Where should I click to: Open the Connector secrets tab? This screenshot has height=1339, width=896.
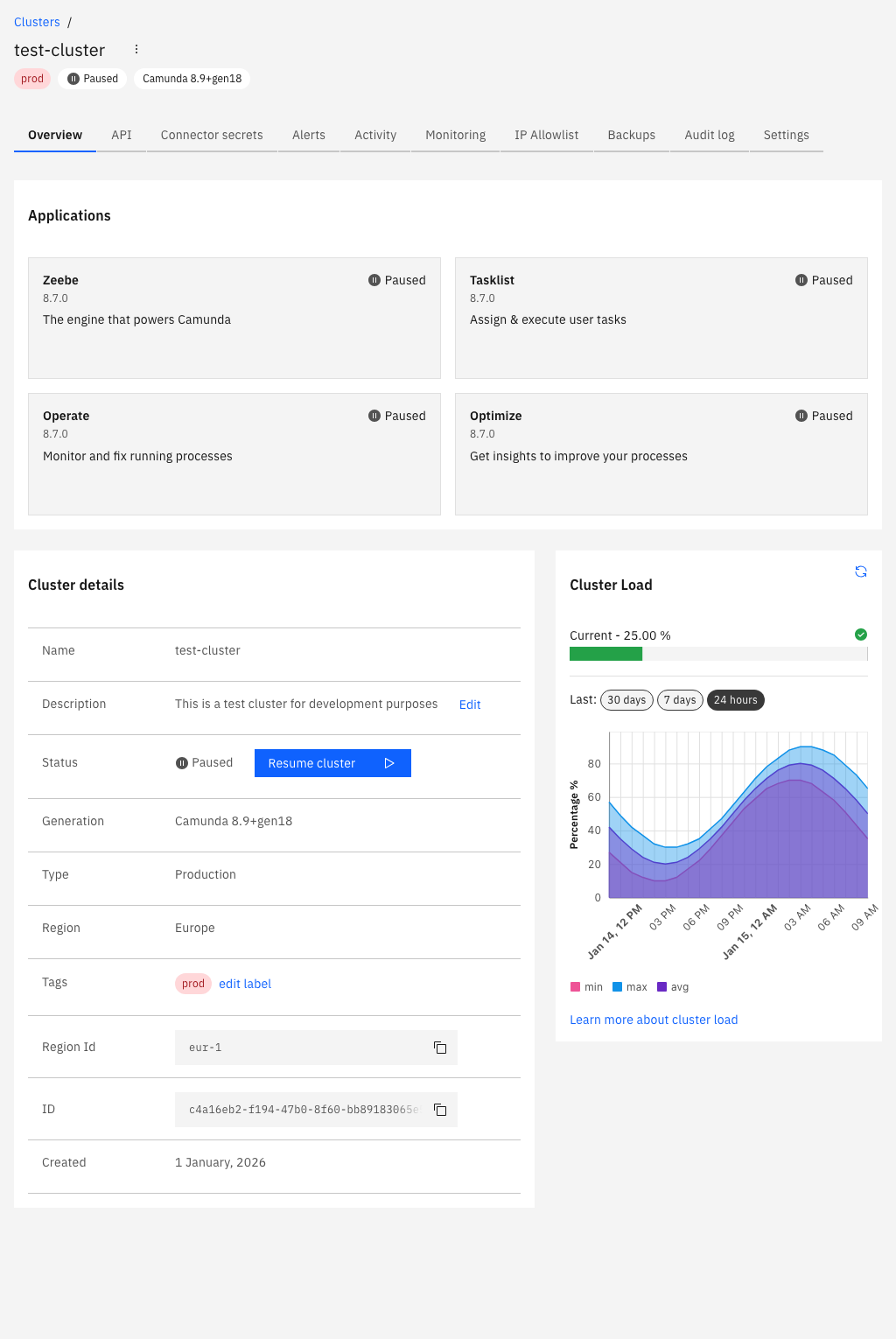coord(212,135)
